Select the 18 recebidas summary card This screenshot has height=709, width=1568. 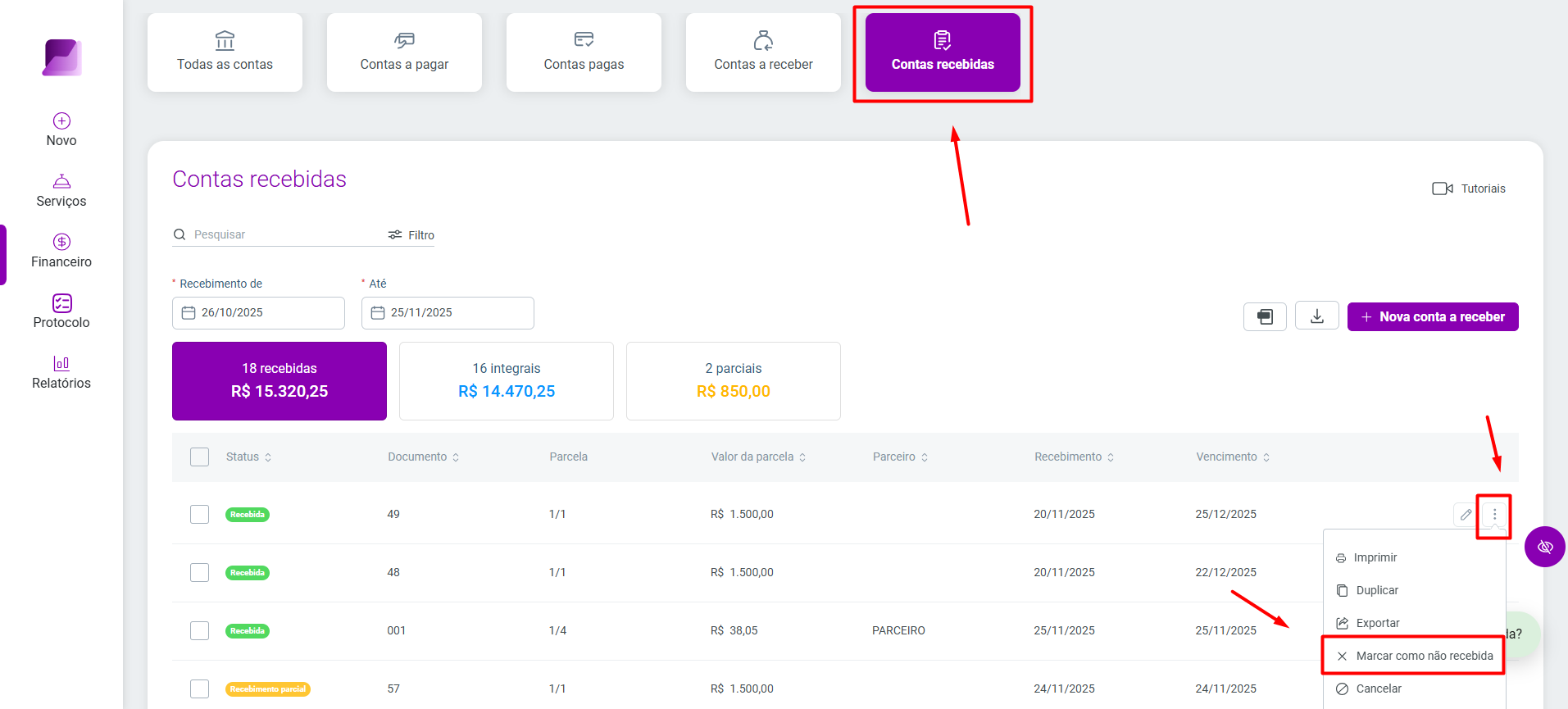280,381
